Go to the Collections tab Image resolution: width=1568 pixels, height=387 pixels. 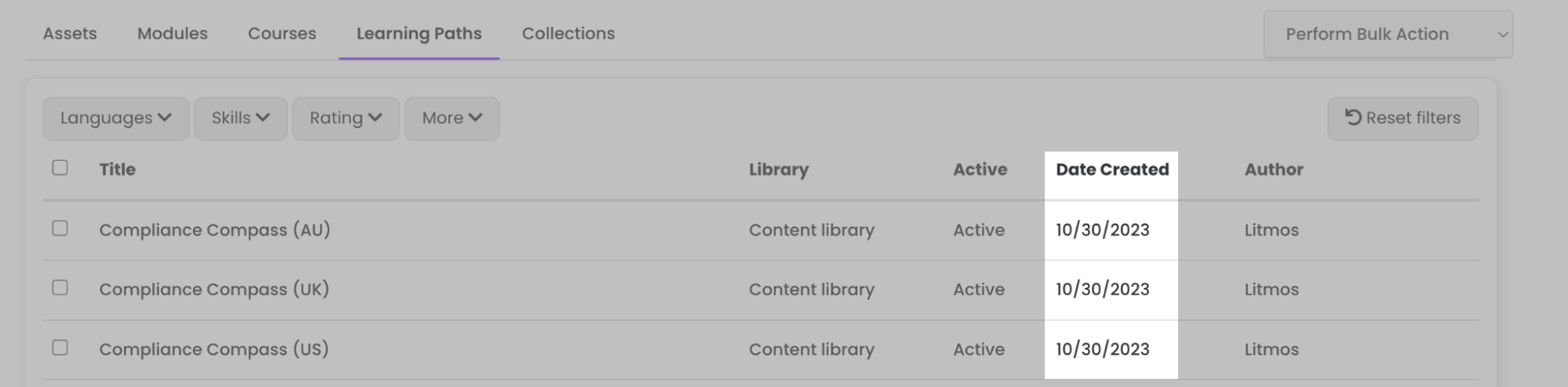pos(569,34)
